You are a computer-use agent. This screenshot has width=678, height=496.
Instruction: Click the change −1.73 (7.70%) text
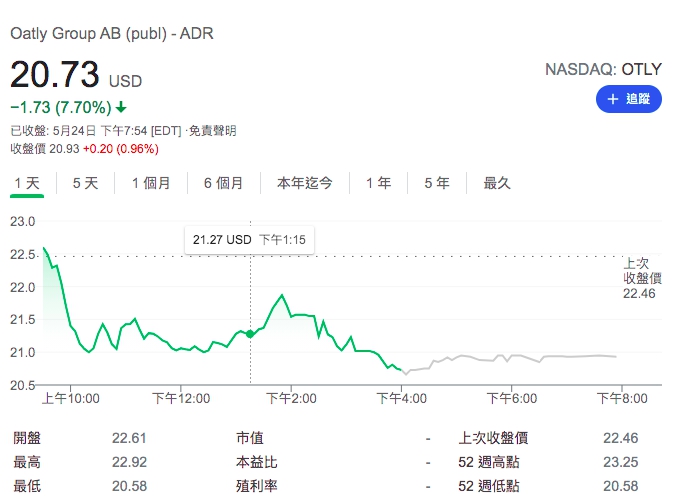tap(61, 107)
